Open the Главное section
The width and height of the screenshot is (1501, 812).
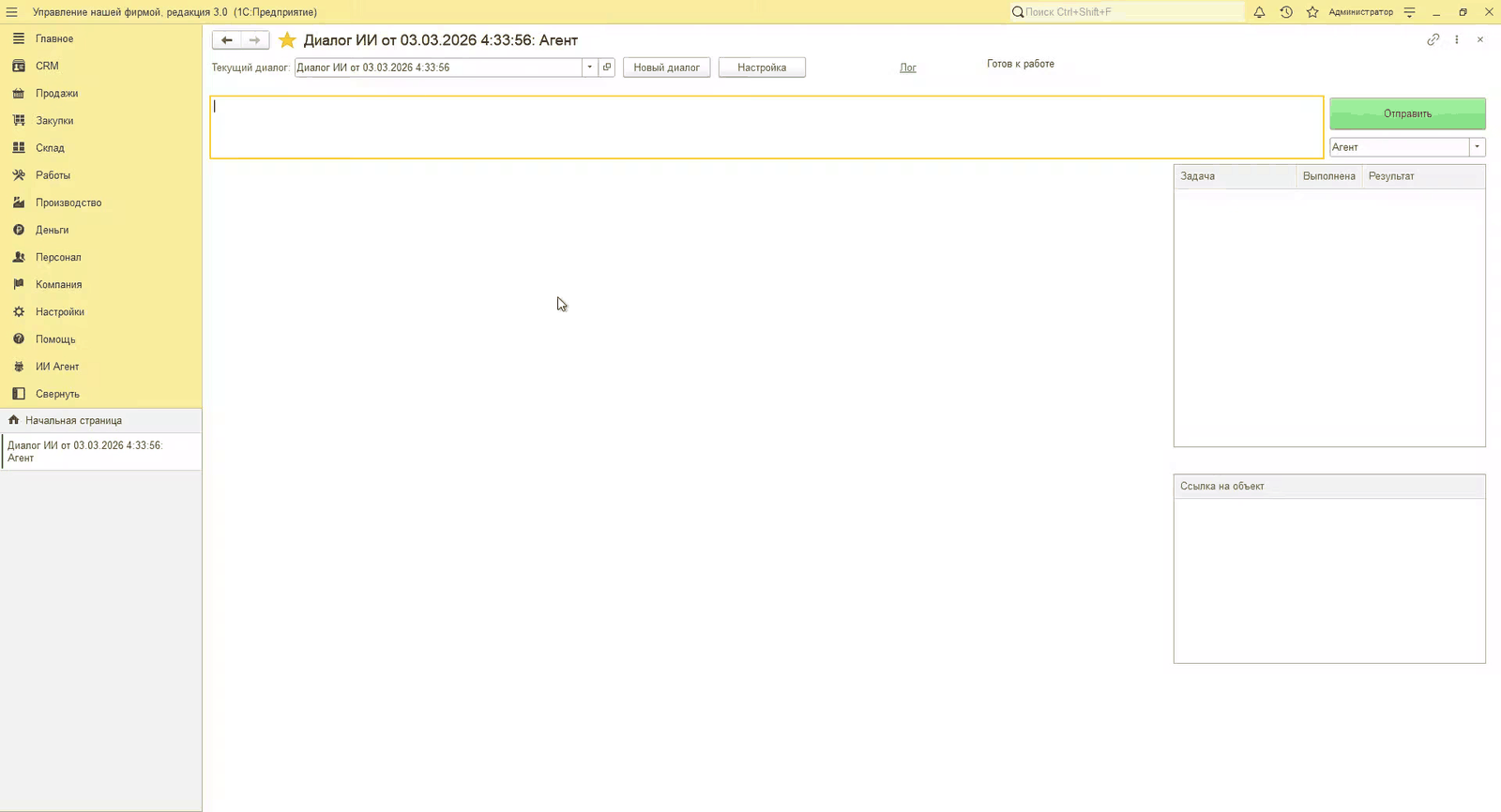pos(54,38)
